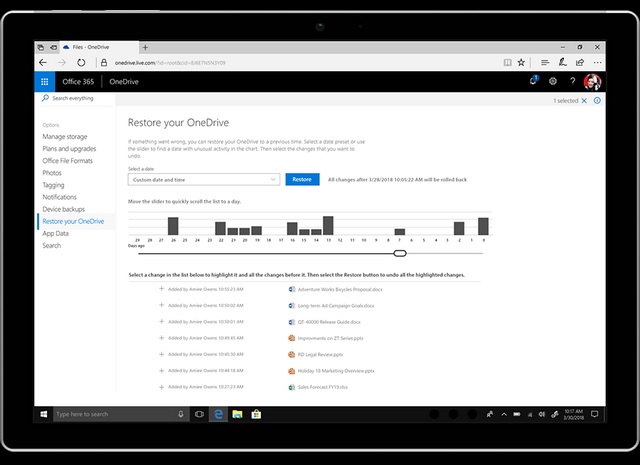Open App Data option in sidebar
This screenshot has width=640, height=465.
click(56, 234)
